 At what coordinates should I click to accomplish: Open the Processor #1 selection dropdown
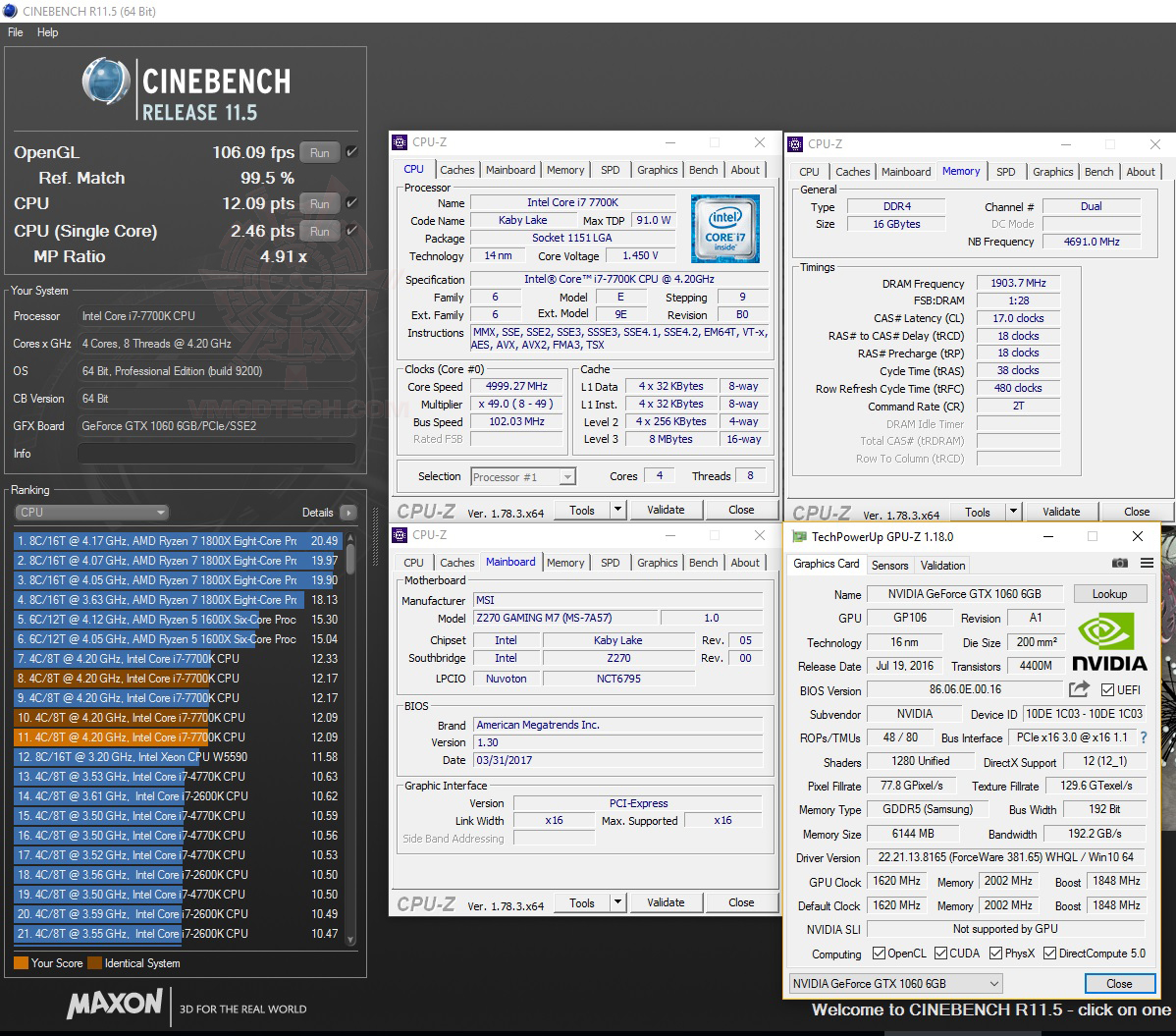523,476
